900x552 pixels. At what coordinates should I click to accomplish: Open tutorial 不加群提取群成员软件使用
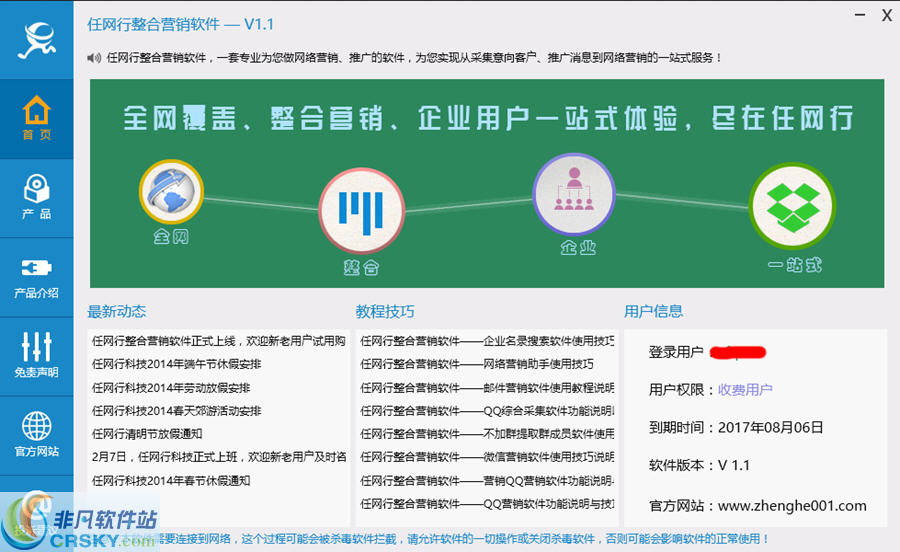487,434
